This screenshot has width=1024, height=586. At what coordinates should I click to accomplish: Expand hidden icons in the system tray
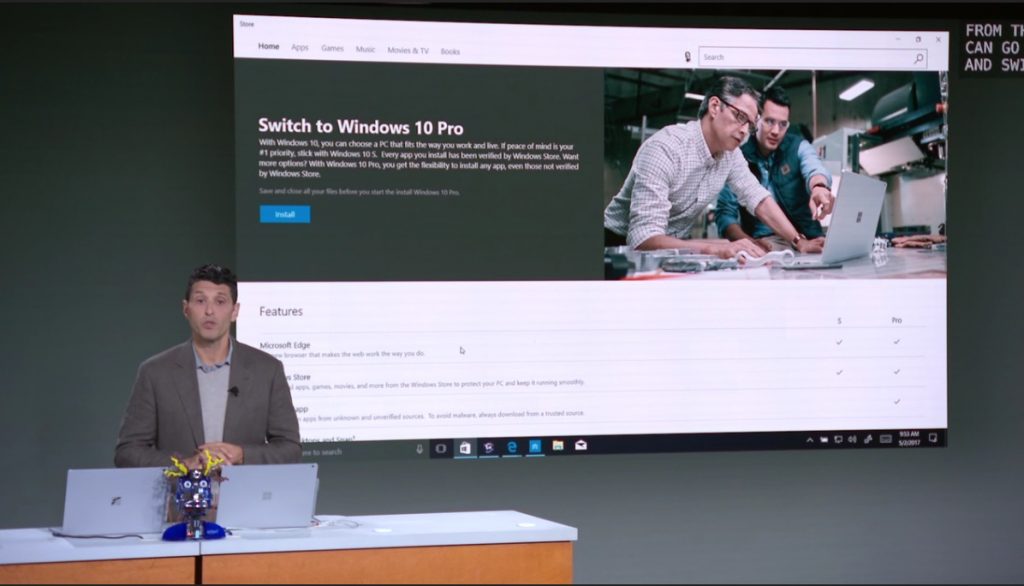(810, 438)
